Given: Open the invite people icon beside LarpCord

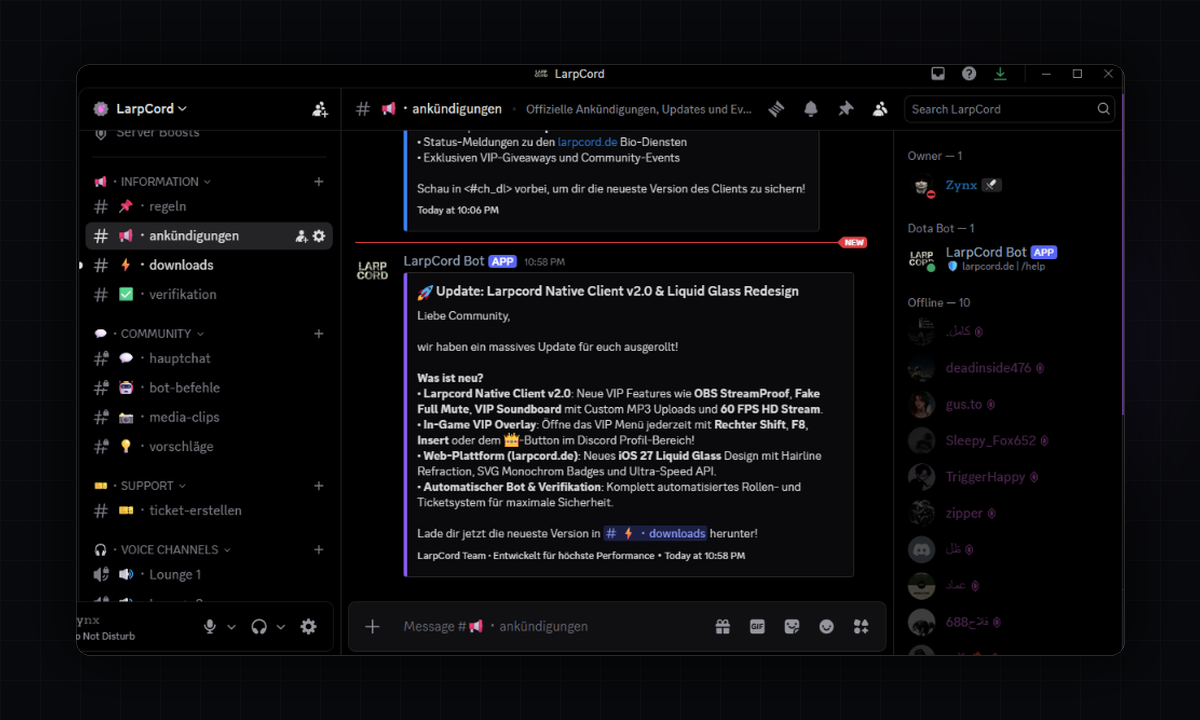Looking at the screenshot, I should tap(320, 109).
